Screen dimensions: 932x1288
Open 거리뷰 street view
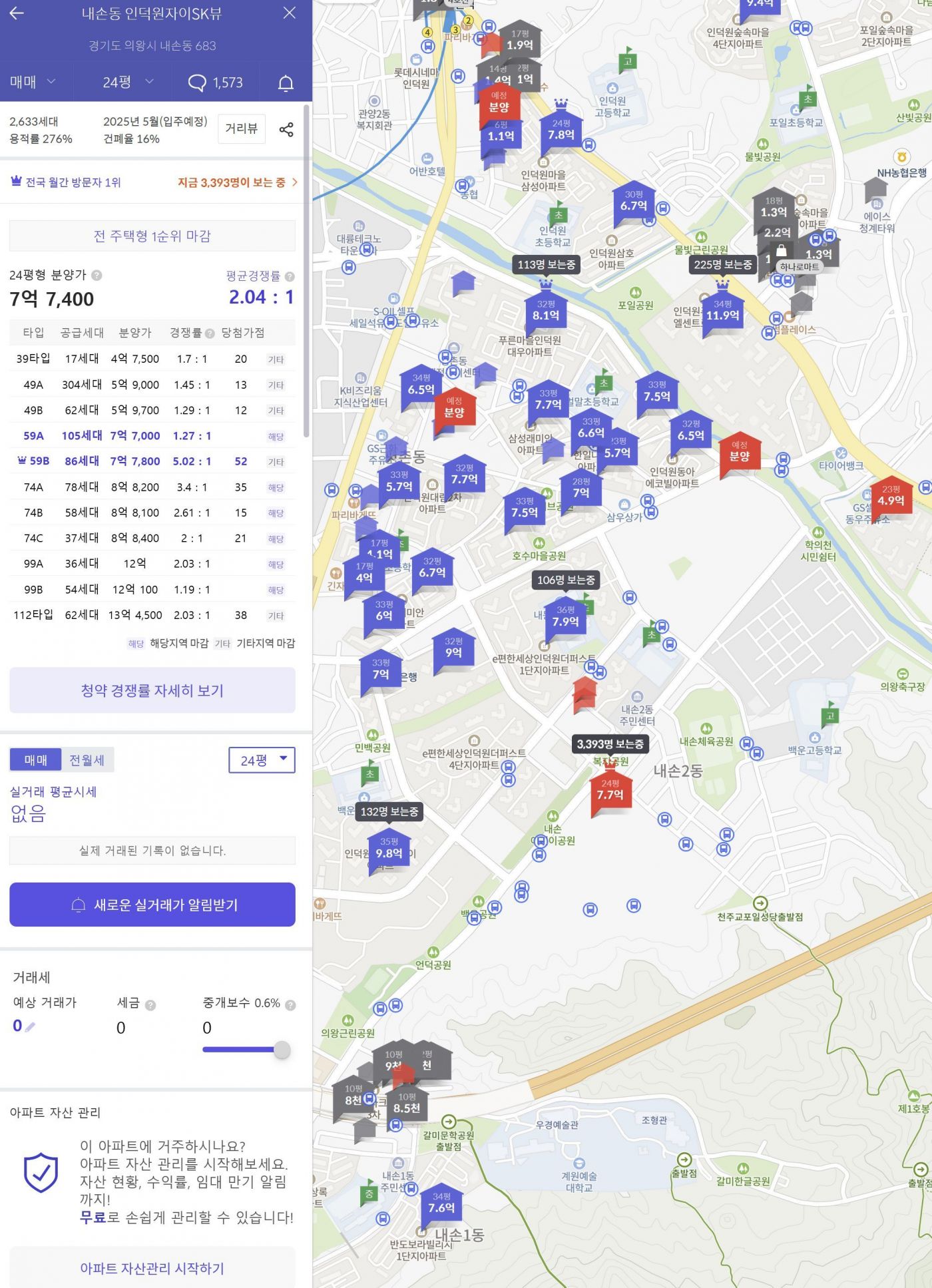point(241,128)
